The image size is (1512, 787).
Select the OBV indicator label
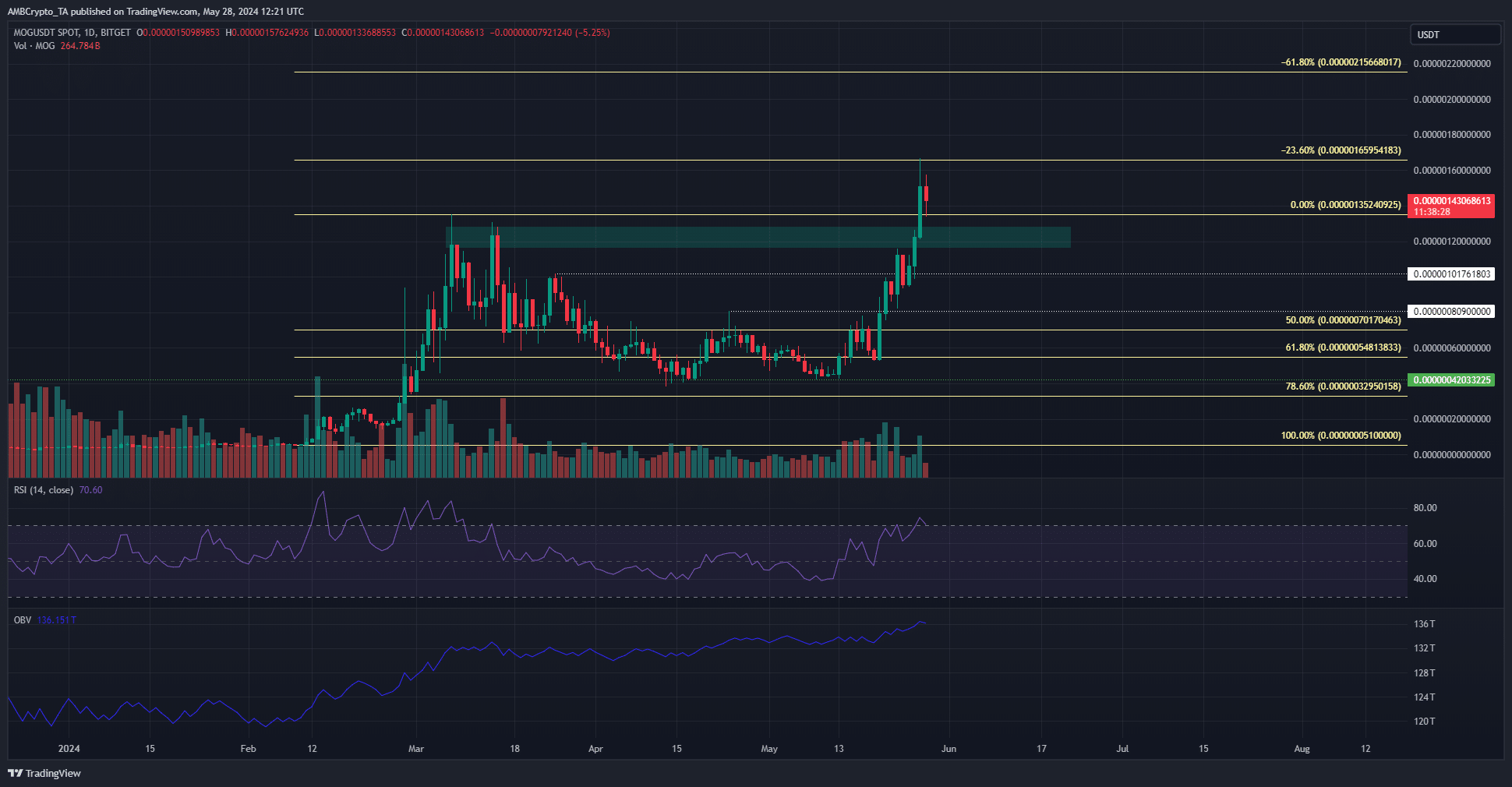23,620
